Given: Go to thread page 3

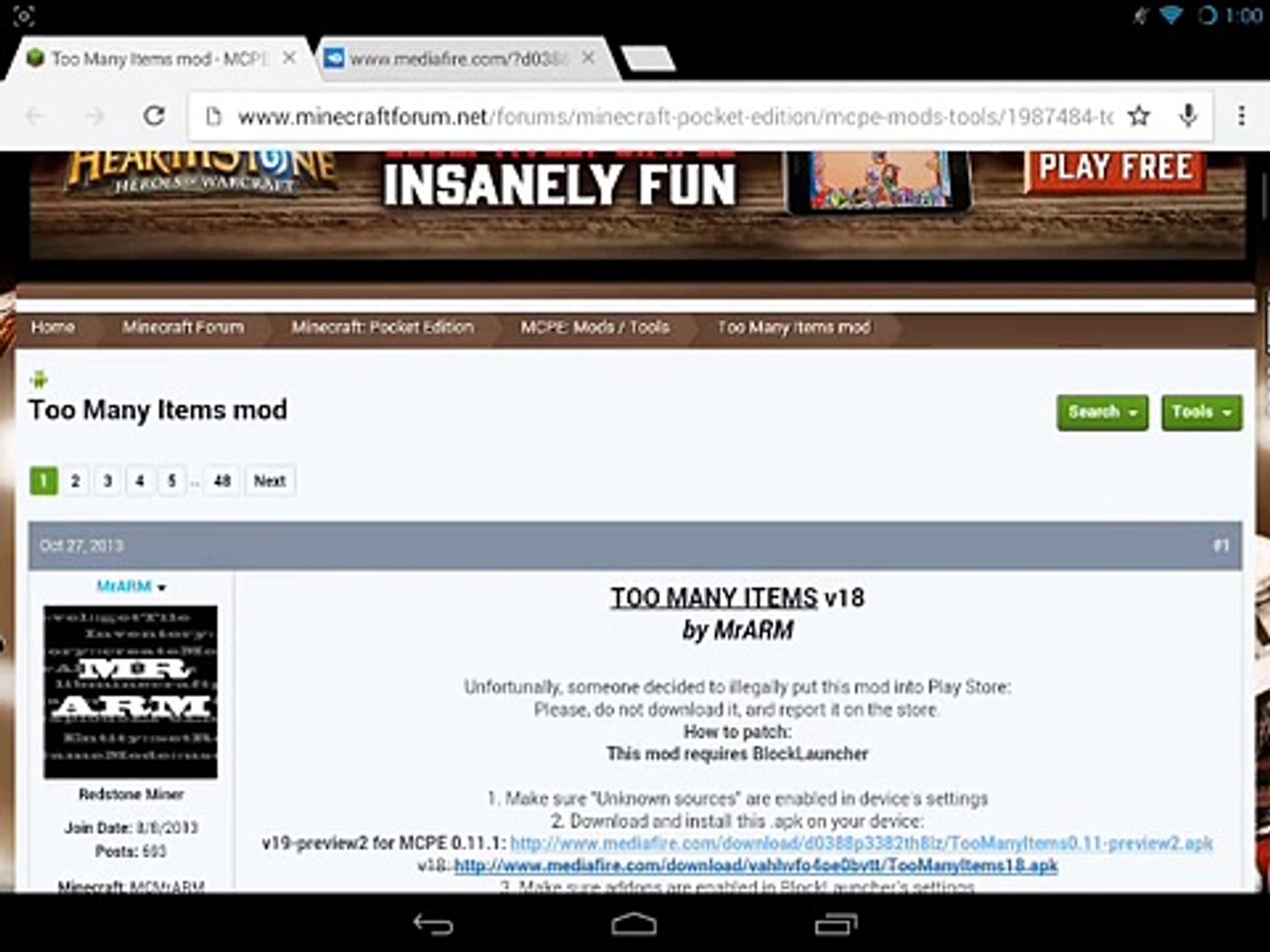Looking at the screenshot, I should pos(108,481).
